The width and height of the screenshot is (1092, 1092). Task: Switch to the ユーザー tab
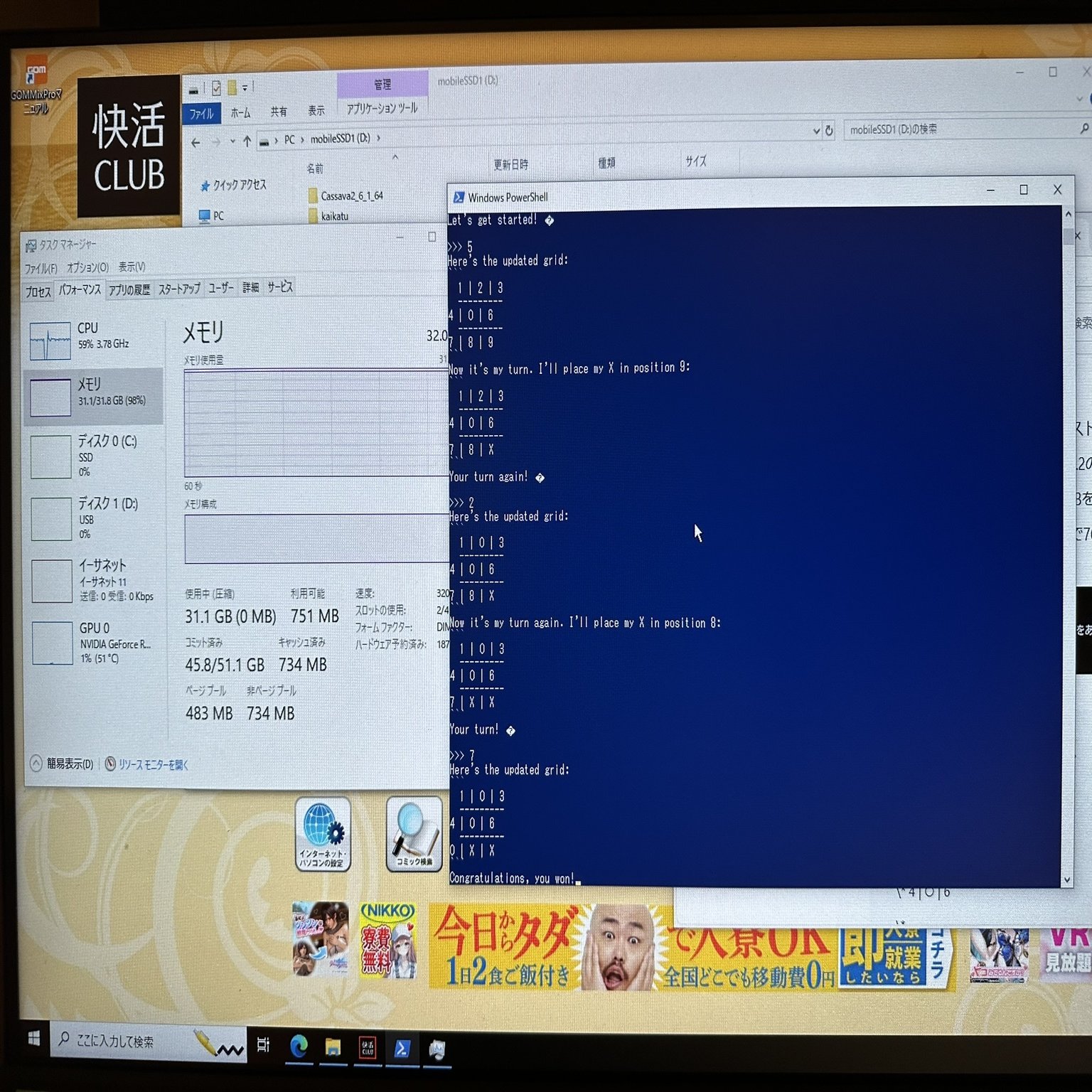221,288
